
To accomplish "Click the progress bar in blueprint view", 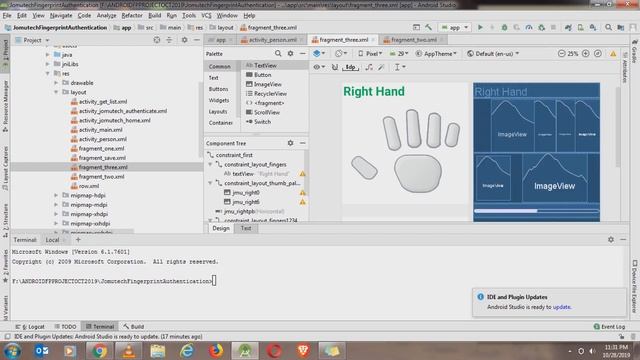I will coord(536,211).
